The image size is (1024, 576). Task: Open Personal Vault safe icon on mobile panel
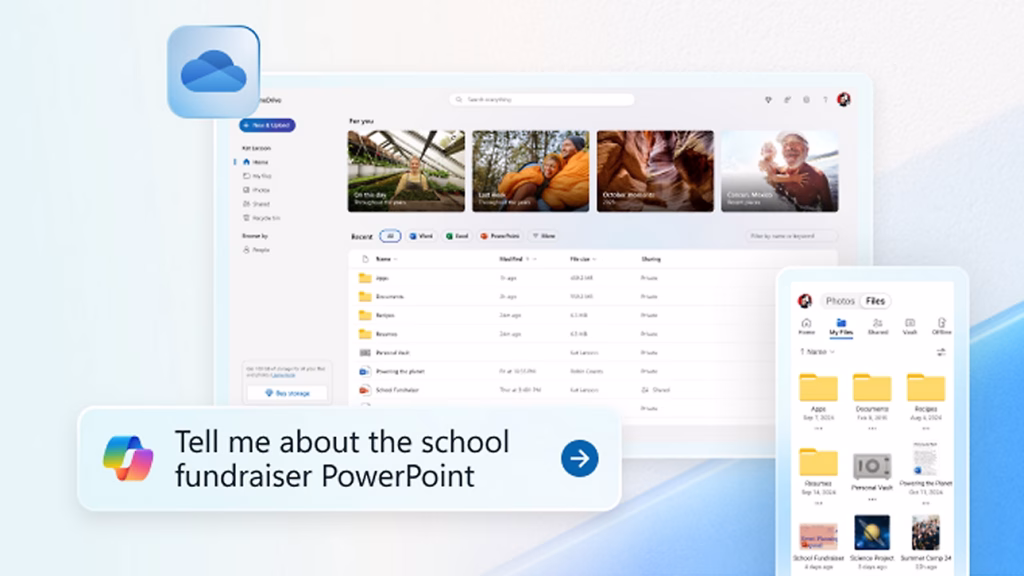coord(872,466)
